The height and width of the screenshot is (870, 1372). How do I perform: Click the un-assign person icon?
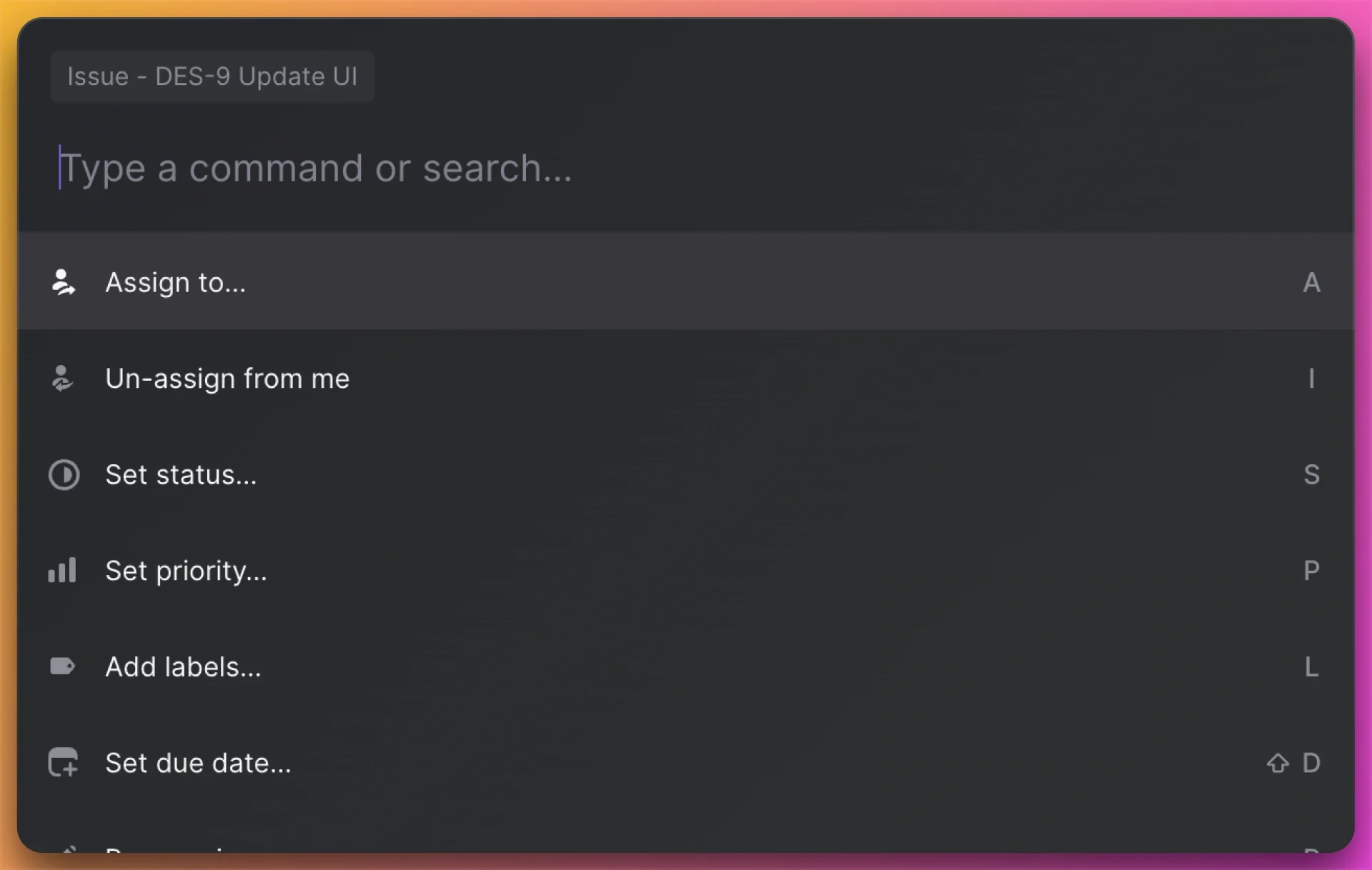[x=64, y=379]
